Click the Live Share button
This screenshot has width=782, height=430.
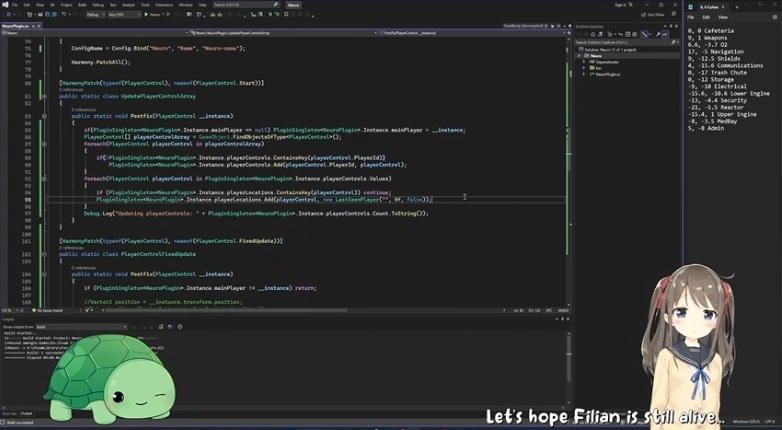[652, 14]
